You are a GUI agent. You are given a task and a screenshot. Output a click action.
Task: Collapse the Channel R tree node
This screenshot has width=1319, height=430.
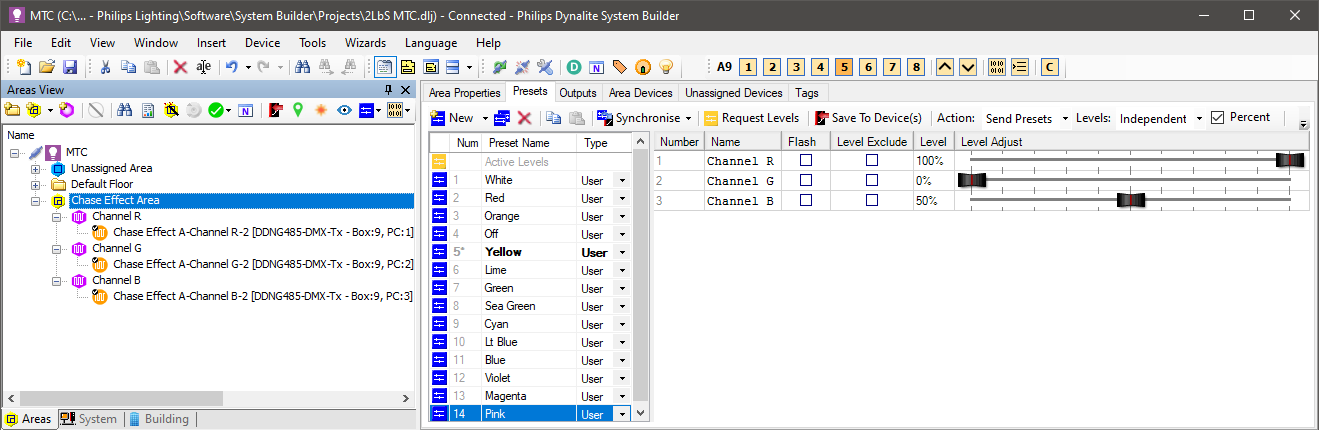pos(58,216)
